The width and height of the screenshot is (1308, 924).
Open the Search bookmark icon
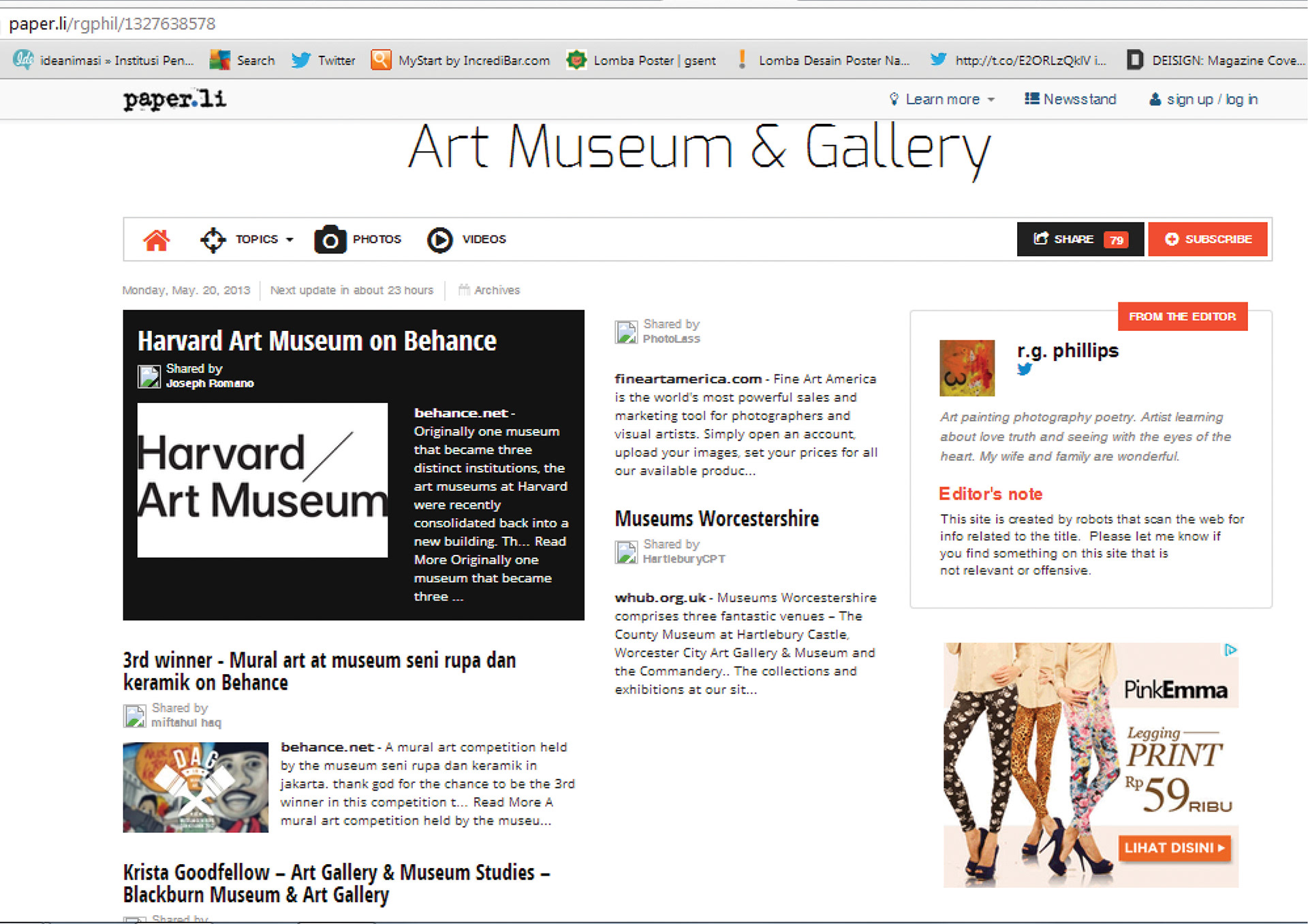pyautogui.click(x=219, y=60)
